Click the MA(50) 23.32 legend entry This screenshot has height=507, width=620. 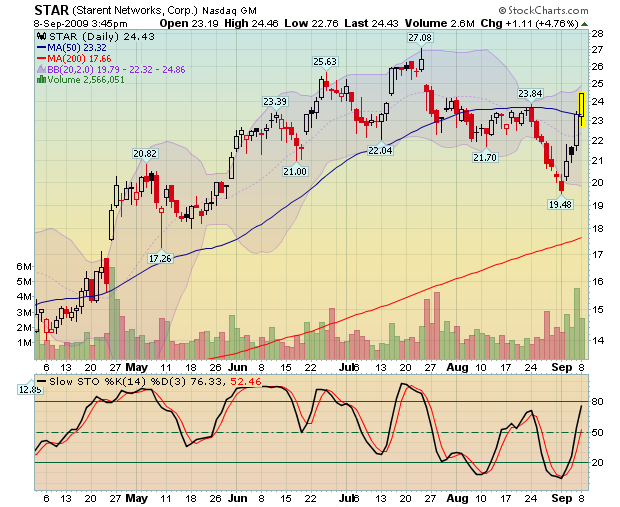coord(72,48)
